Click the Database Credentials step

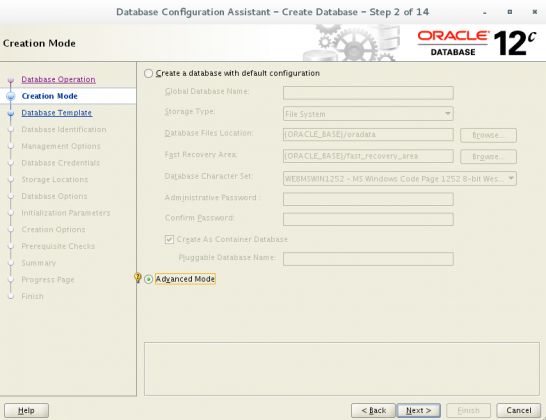(x=61, y=163)
